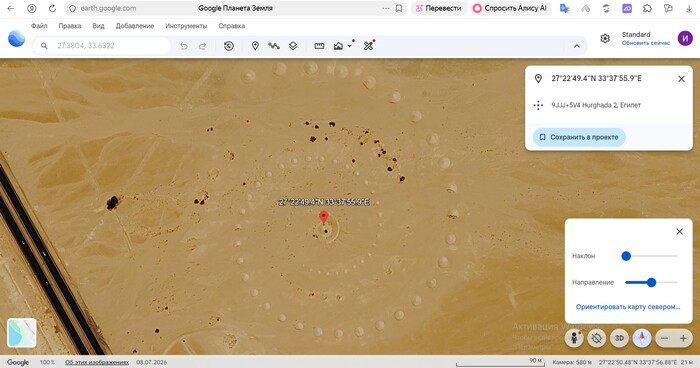700x368 pixels.
Task: Click Спросить Алису AI button
Action: coord(510,8)
